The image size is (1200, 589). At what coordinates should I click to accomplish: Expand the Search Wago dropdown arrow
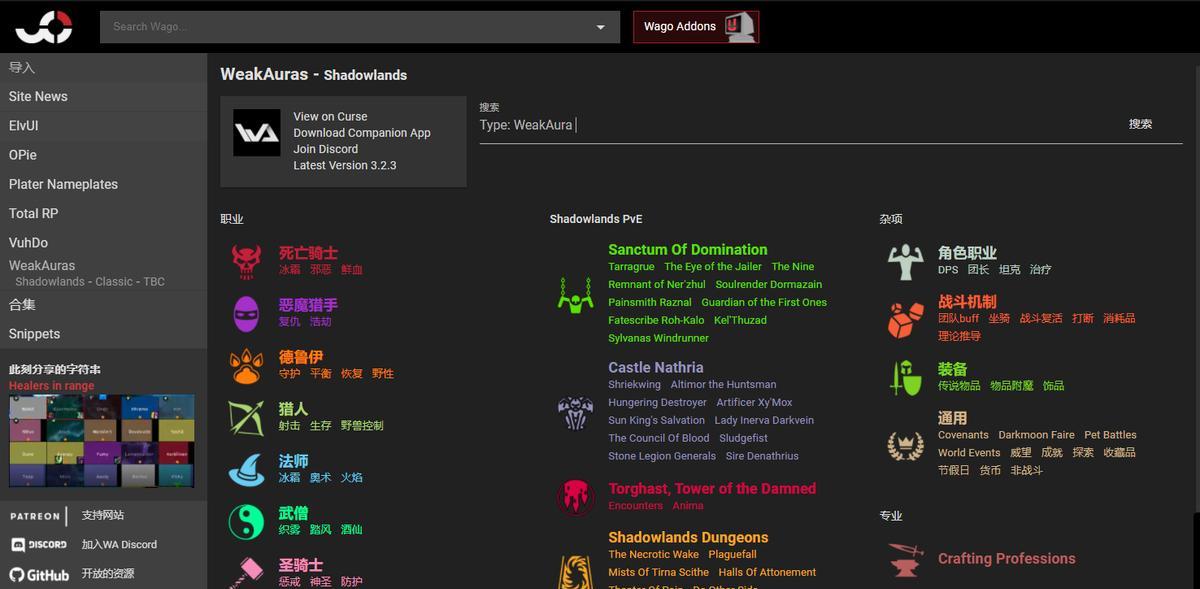(x=601, y=27)
